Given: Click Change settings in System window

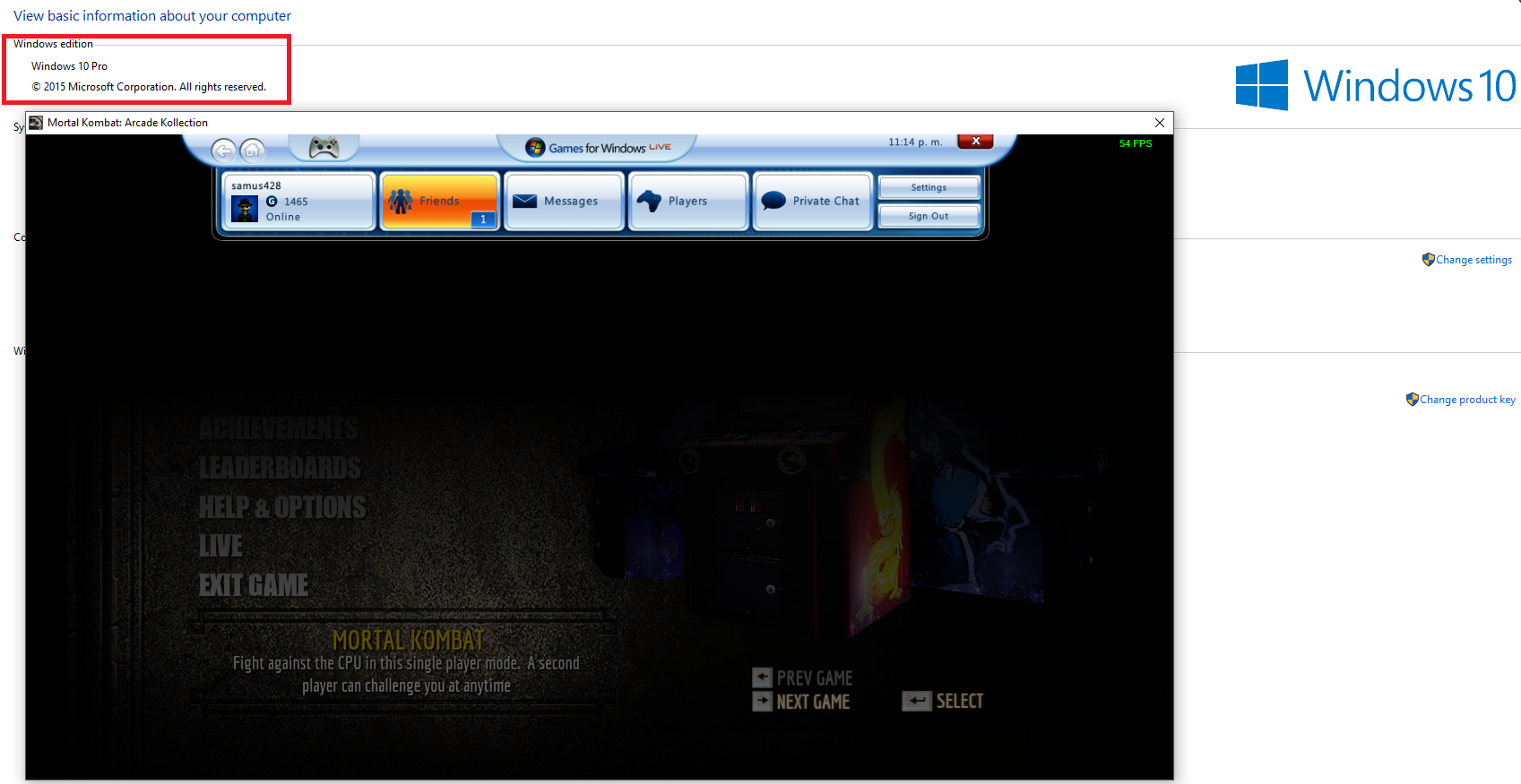Looking at the screenshot, I should click(1473, 260).
